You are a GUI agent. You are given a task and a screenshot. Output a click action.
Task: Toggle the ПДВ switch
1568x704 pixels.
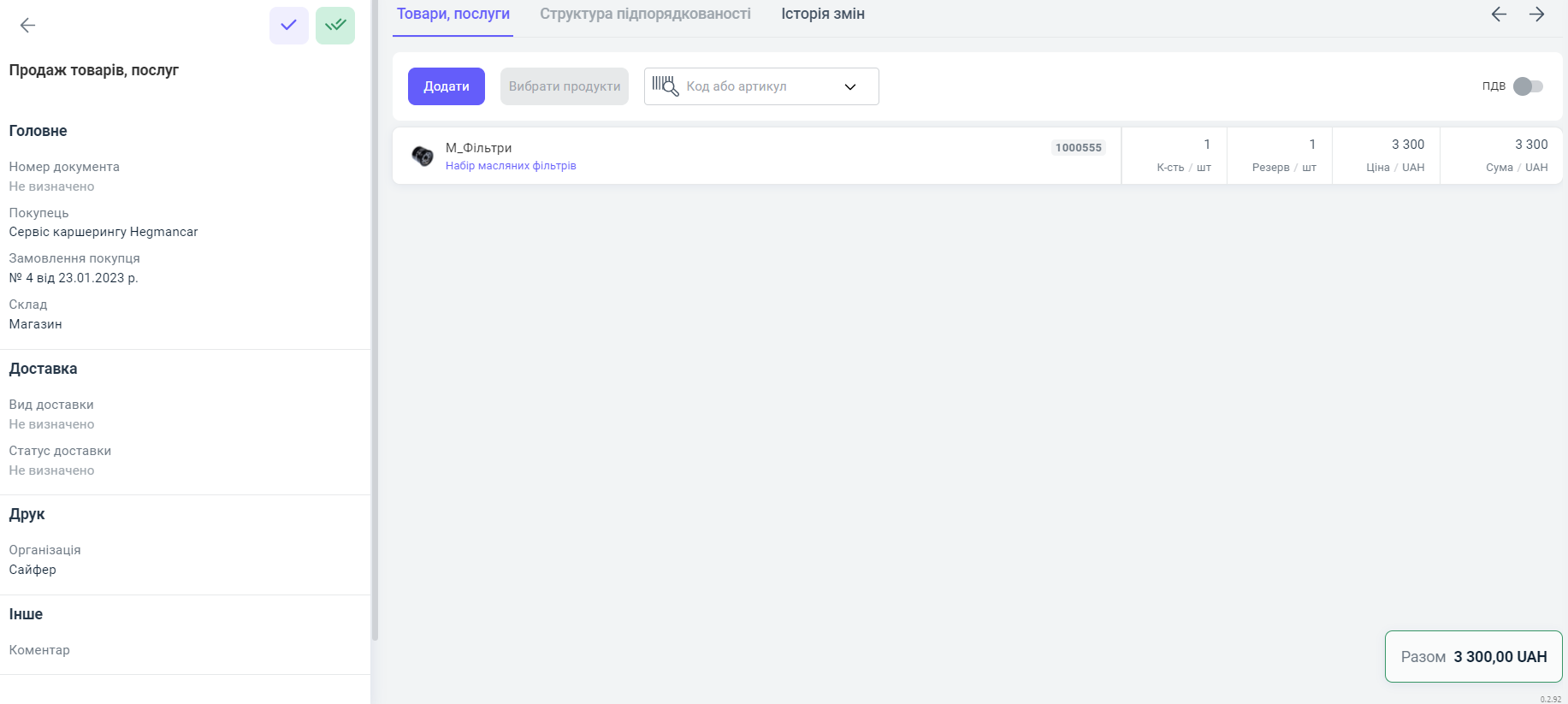pyautogui.click(x=1528, y=86)
